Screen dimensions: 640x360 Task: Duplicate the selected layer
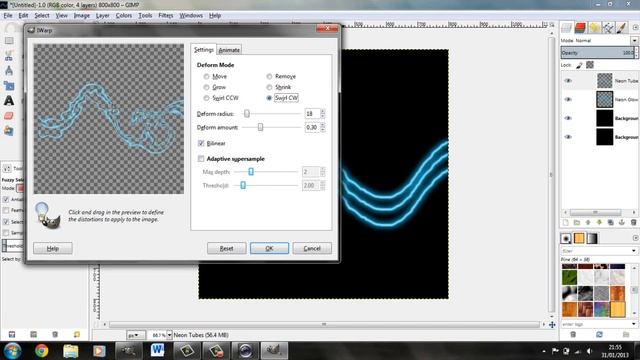(x=611, y=222)
